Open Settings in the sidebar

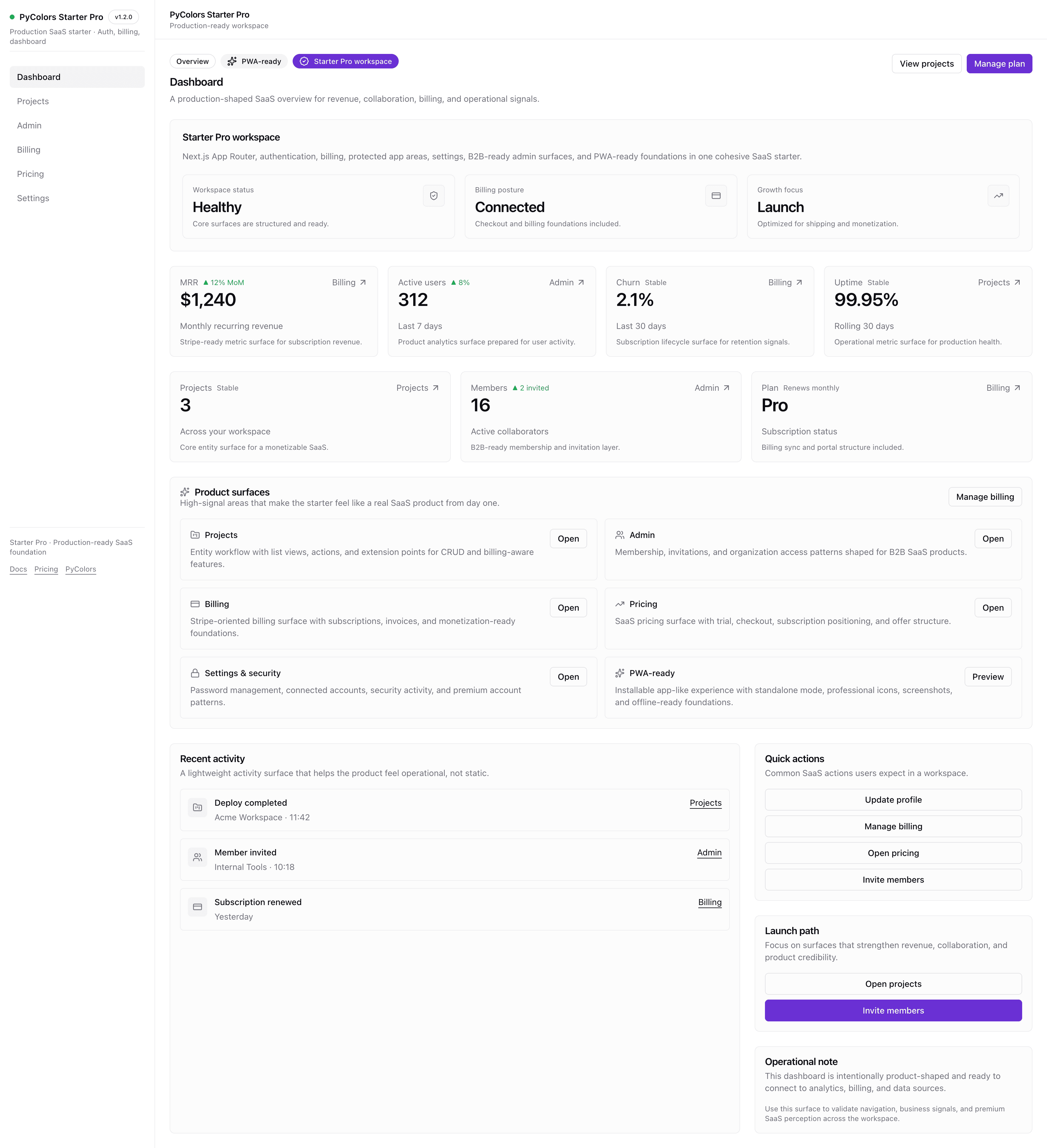point(77,198)
